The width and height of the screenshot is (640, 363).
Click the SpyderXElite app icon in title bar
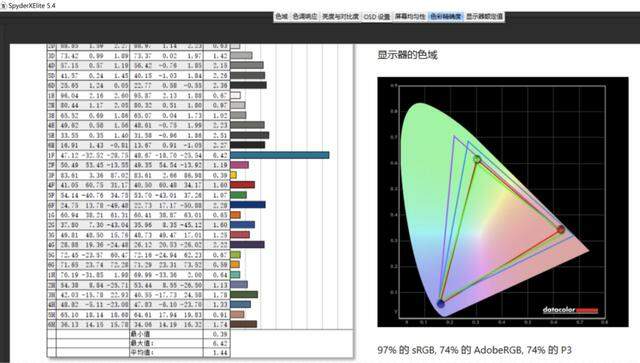pyautogui.click(x=4, y=5)
